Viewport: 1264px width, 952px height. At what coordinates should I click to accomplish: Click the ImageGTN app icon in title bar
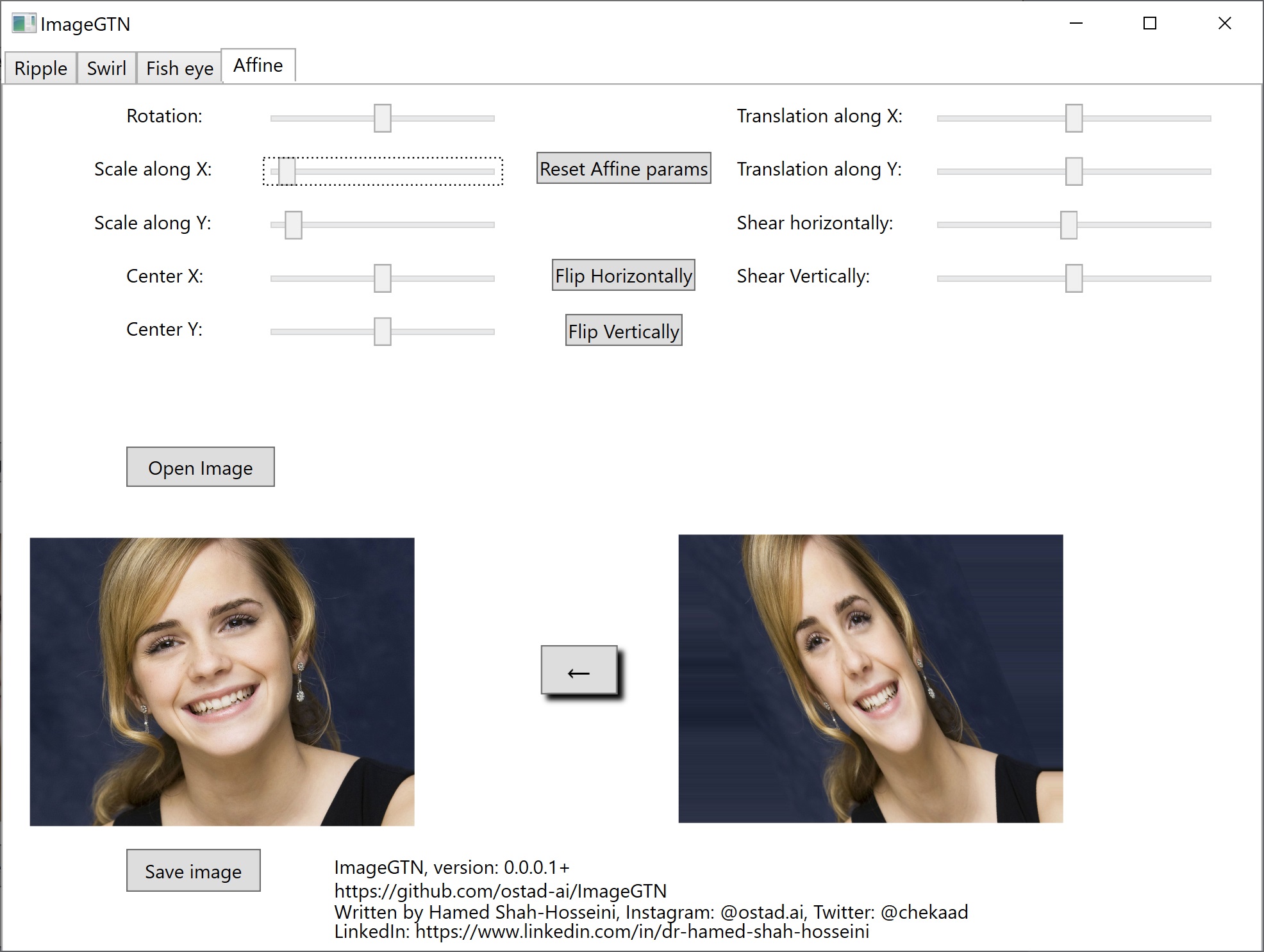click(x=24, y=24)
